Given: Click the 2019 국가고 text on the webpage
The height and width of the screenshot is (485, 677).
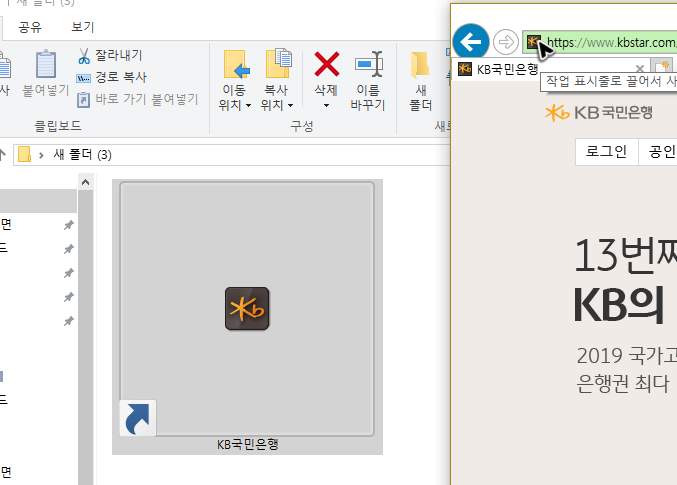Looking at the screenshot, I should (626, 356).
